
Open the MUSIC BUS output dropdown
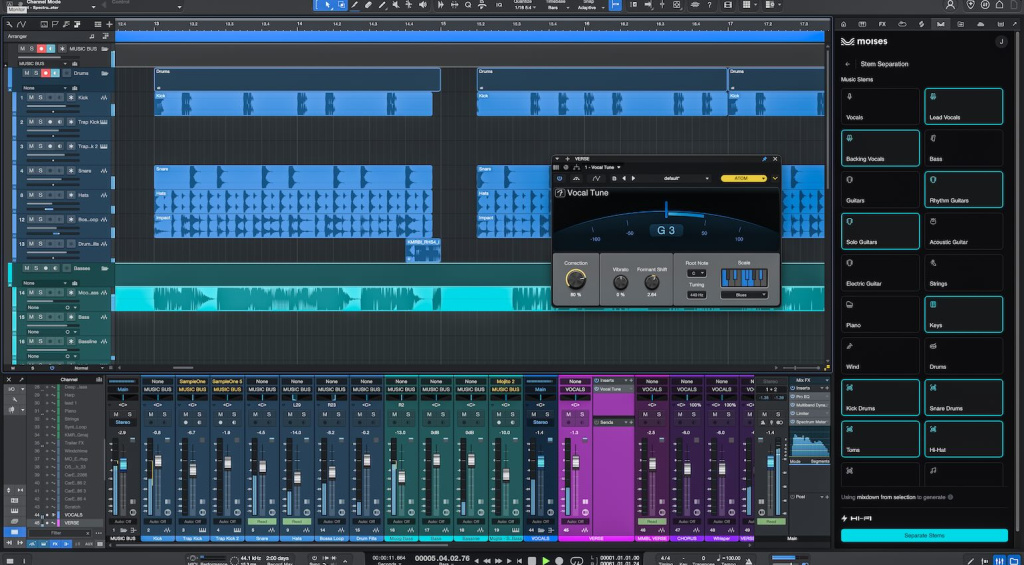[42, 63]
